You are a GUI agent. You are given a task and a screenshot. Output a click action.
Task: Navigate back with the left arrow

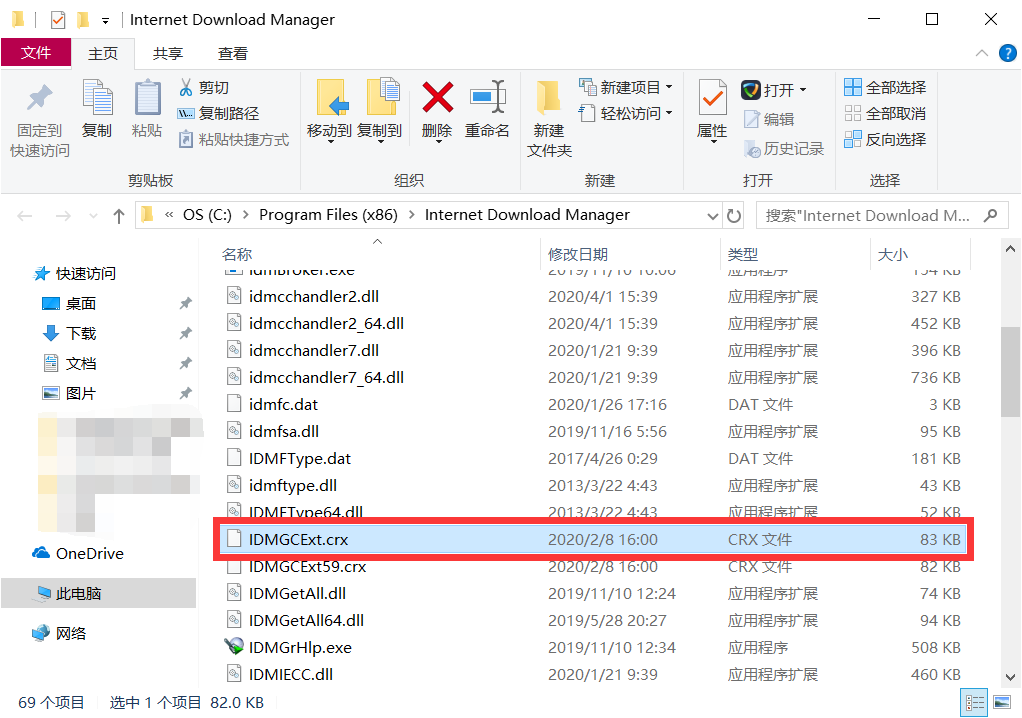[25, 216]
